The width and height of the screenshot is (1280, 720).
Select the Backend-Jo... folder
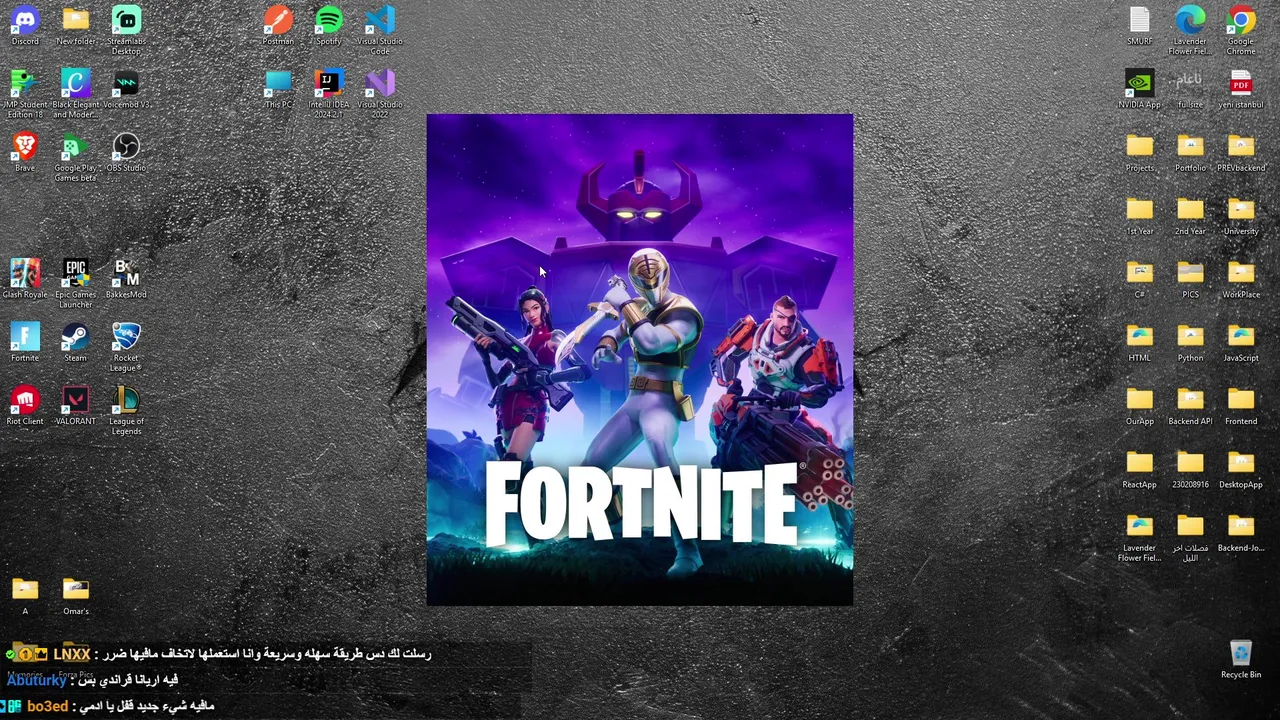(1241, 533)
